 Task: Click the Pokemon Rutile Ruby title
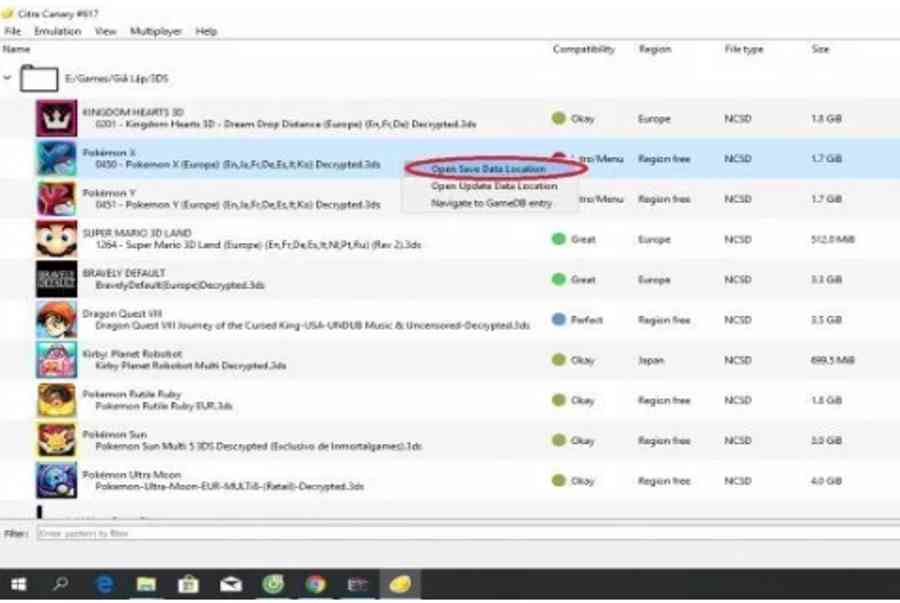[131, 394]
